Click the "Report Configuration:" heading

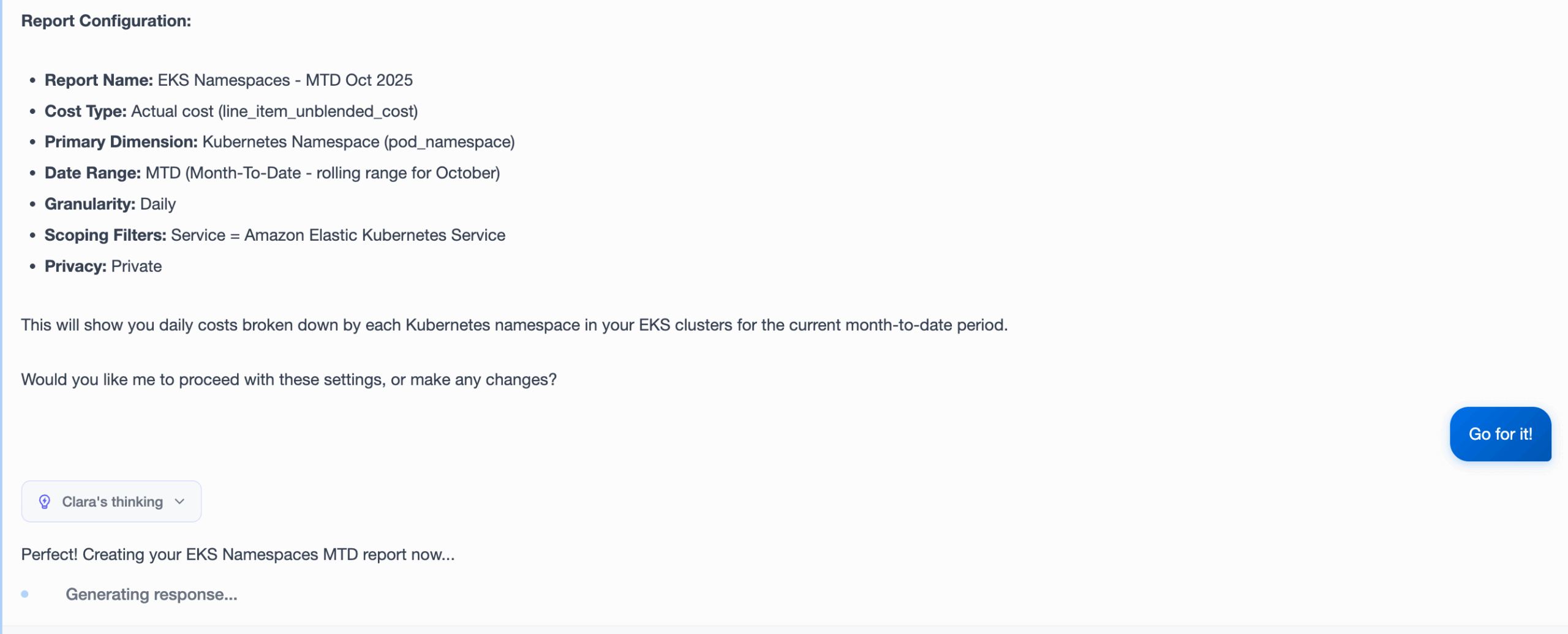(x=106, y=21)
